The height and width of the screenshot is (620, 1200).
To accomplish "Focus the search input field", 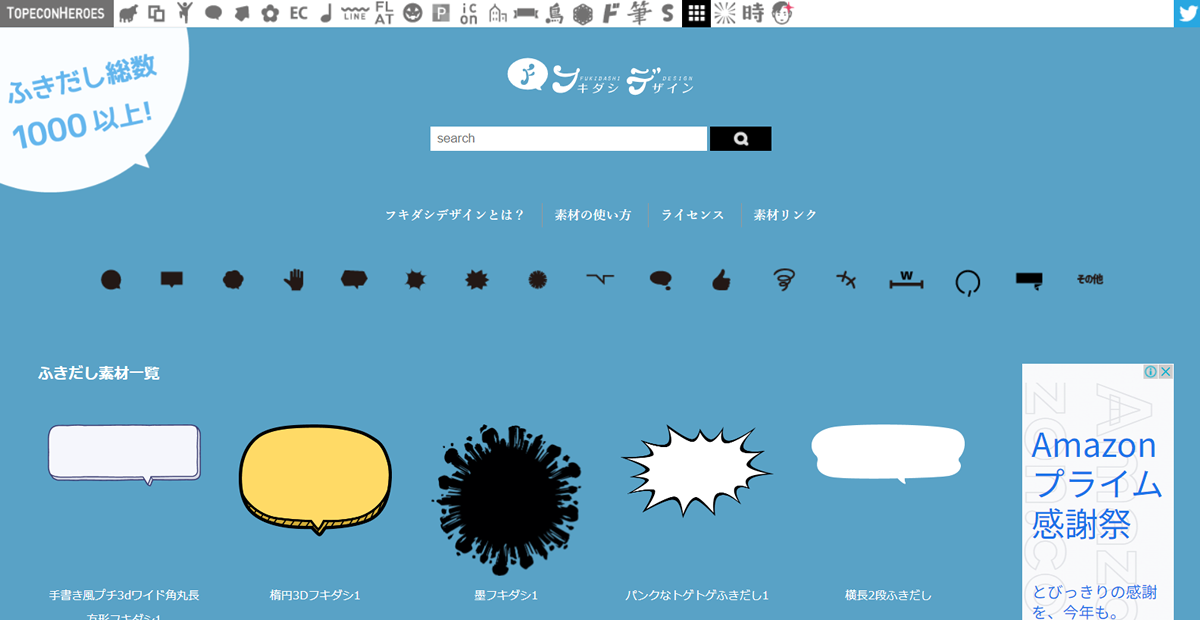I will (x=568, y=138).
